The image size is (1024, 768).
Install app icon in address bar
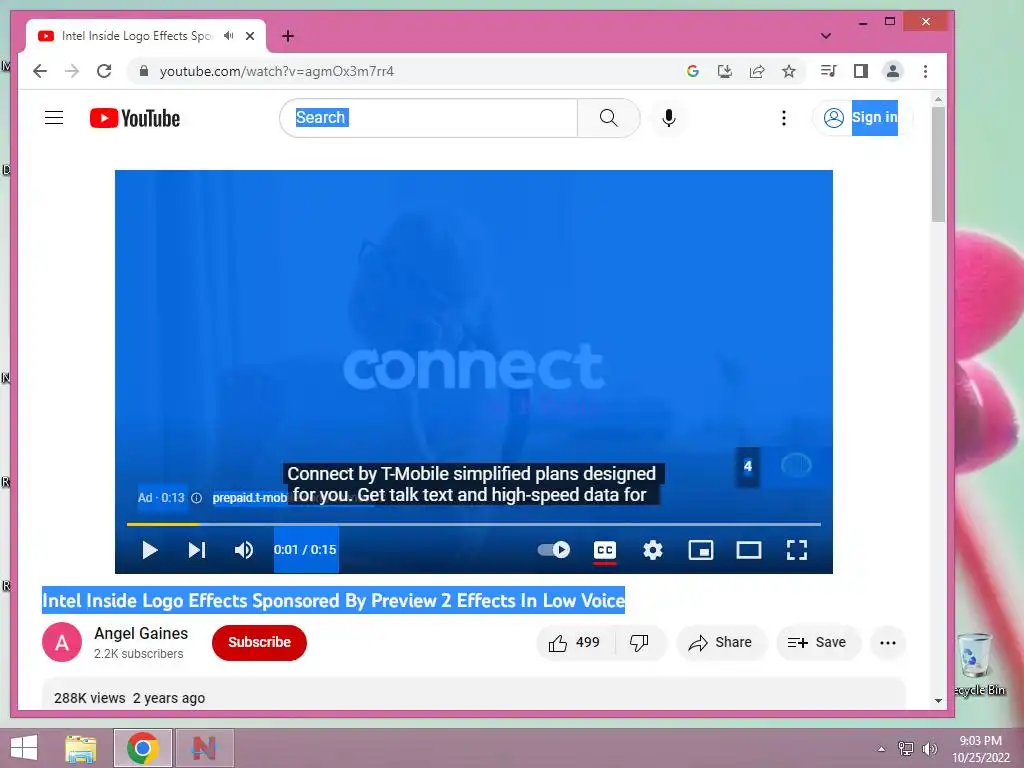pos(725,71)
